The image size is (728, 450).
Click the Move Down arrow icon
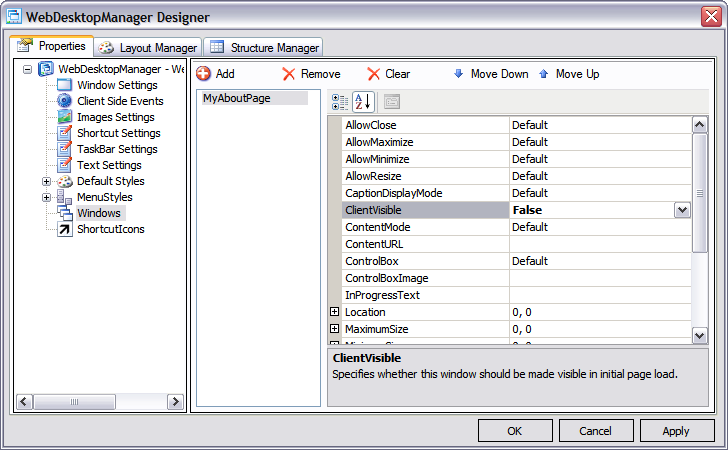click(x=459, y=74)
